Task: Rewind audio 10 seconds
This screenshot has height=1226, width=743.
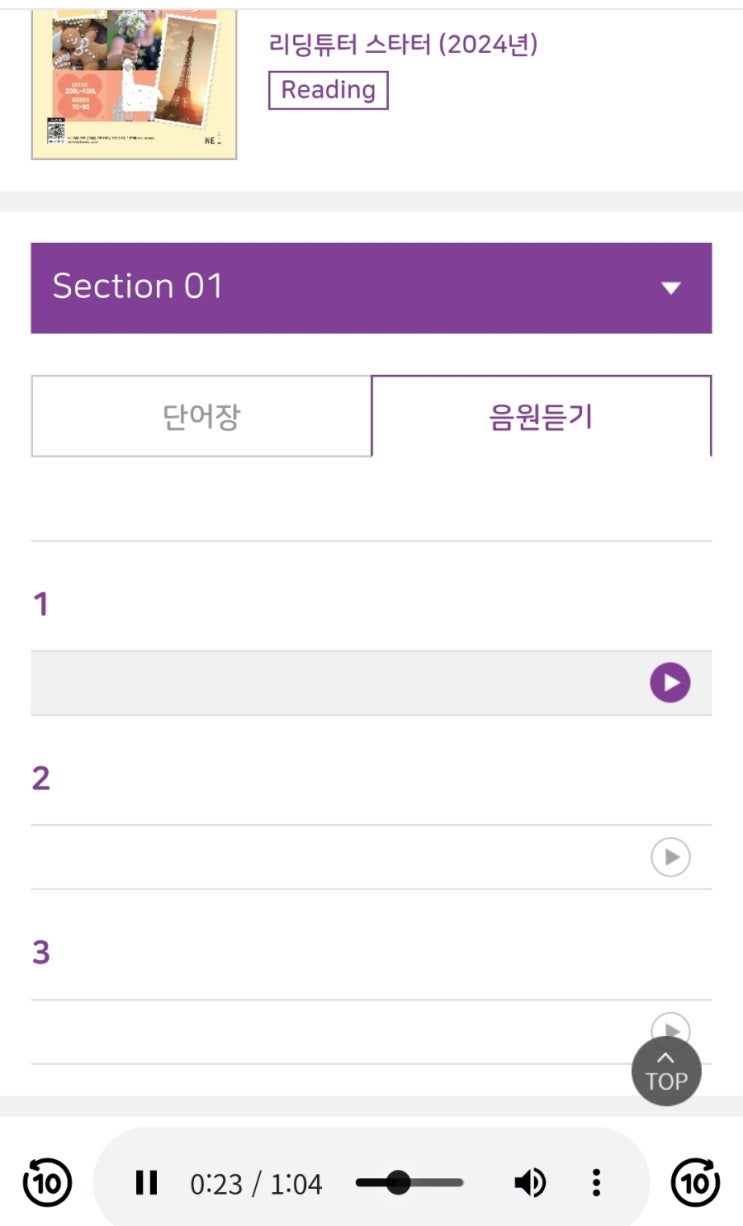Action: click(47, 1183)
